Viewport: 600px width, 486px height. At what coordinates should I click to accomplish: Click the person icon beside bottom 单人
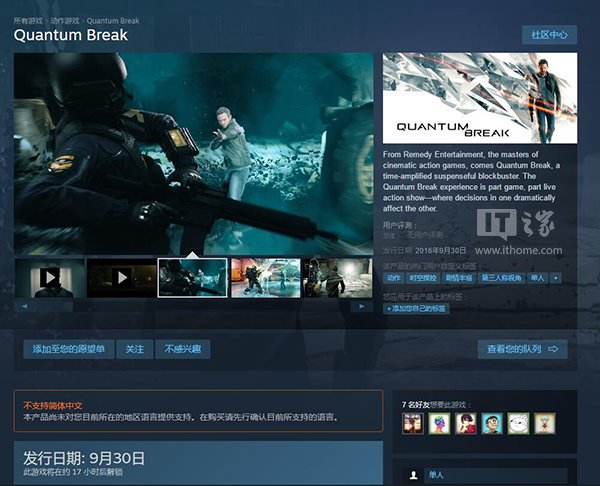point(413,475)
